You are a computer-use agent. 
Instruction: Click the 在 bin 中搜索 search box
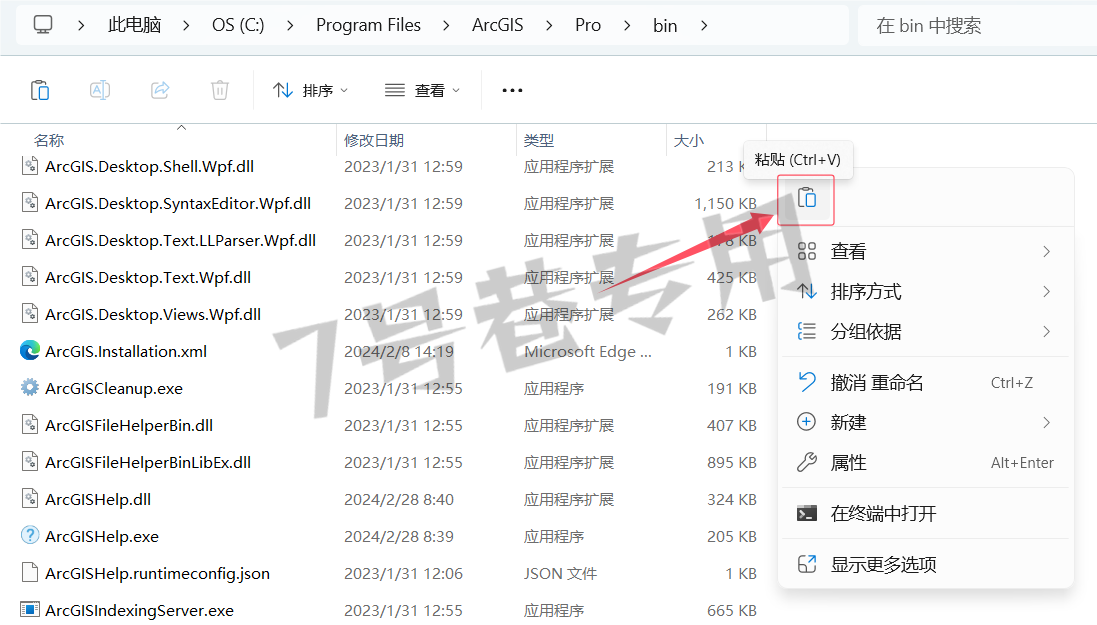point(977,26)
